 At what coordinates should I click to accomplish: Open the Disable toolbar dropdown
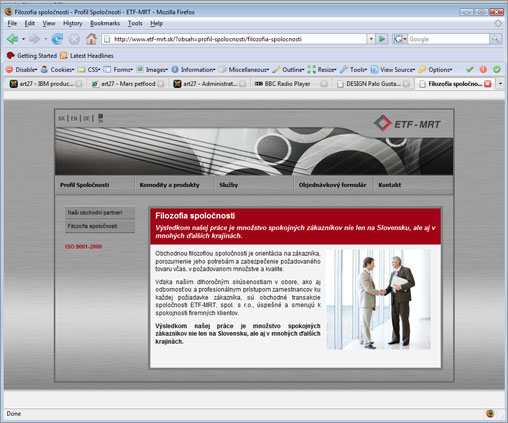[22, 70]
